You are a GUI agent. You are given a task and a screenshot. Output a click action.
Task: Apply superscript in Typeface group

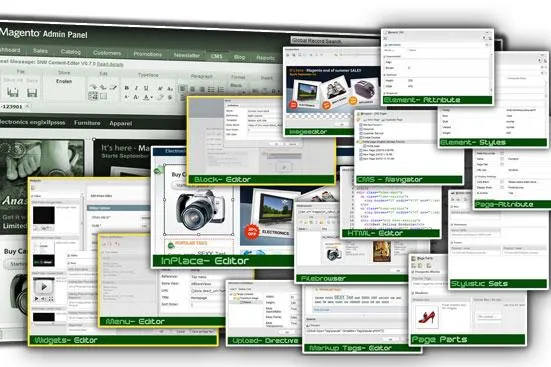click(x=160, y=89)
